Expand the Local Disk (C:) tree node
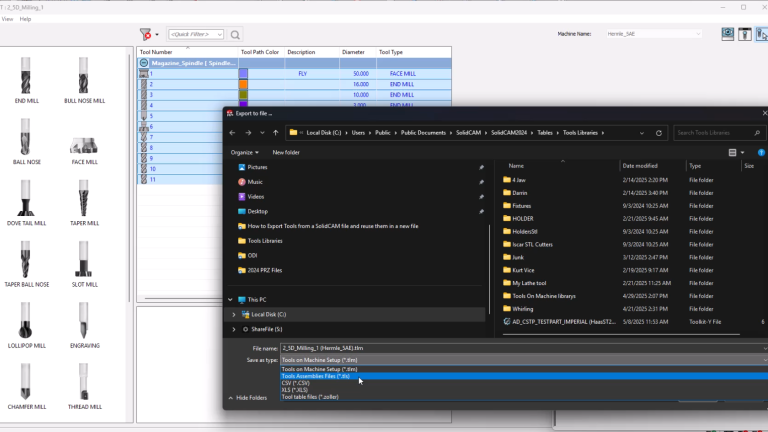Image resolution: width=768 pixels, height=432 pixels. (234, 314)
